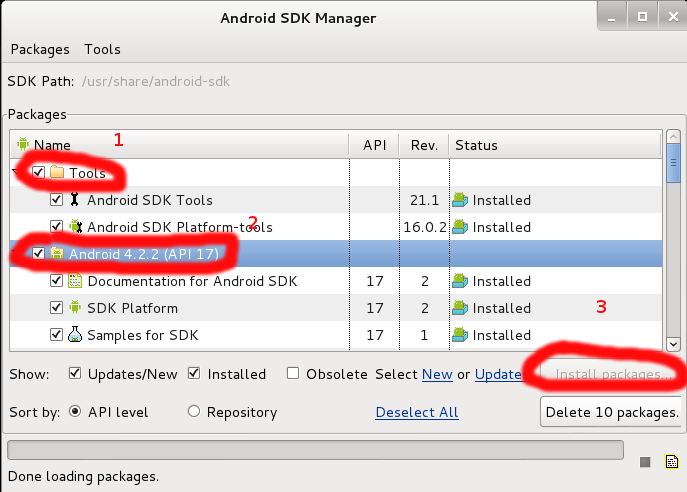Click the SDK Platform android icon
687x492 pixels.
tap(75, 308)
